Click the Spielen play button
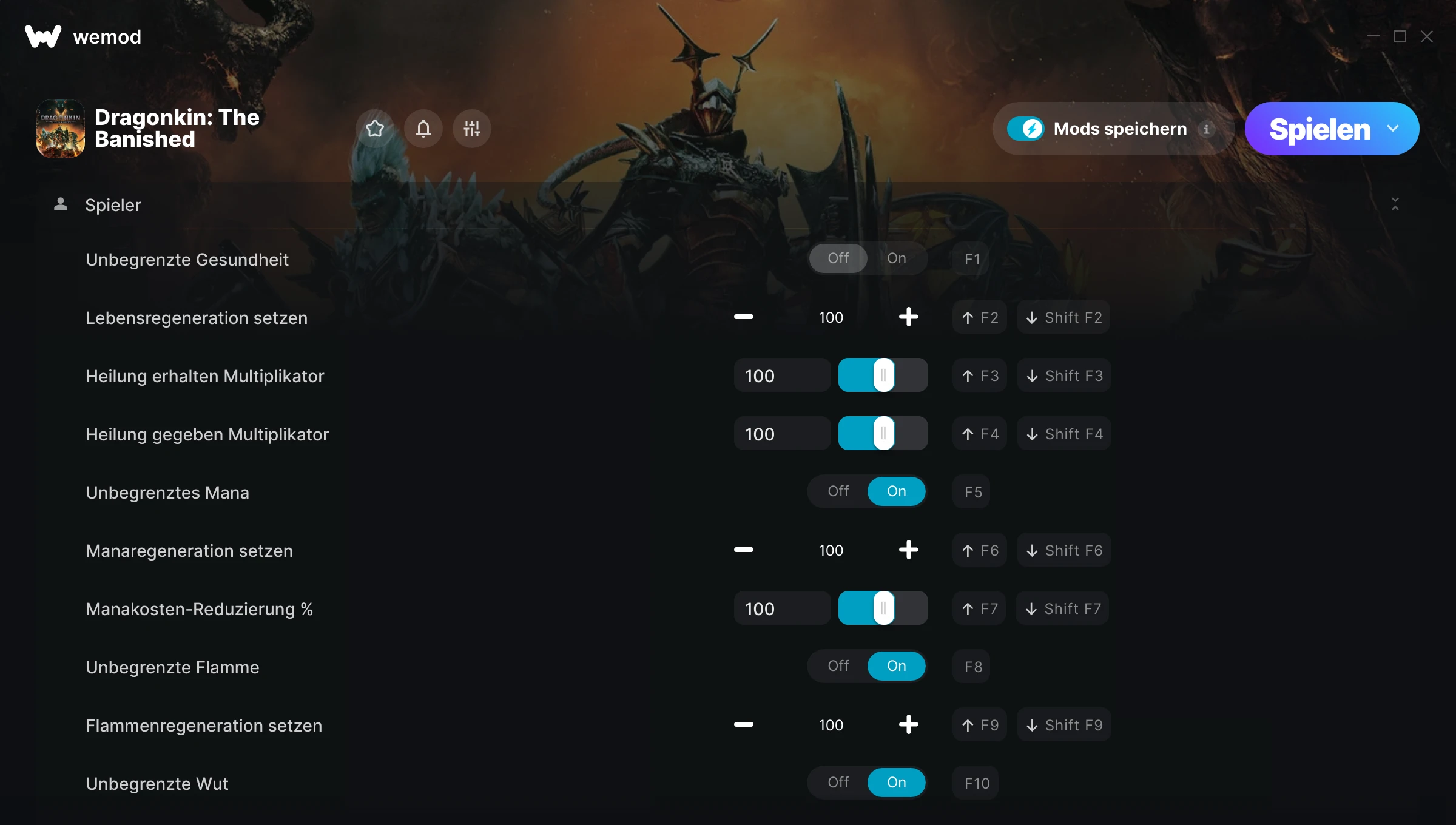Screen dimensions: 1456x825 point(1319,129)
